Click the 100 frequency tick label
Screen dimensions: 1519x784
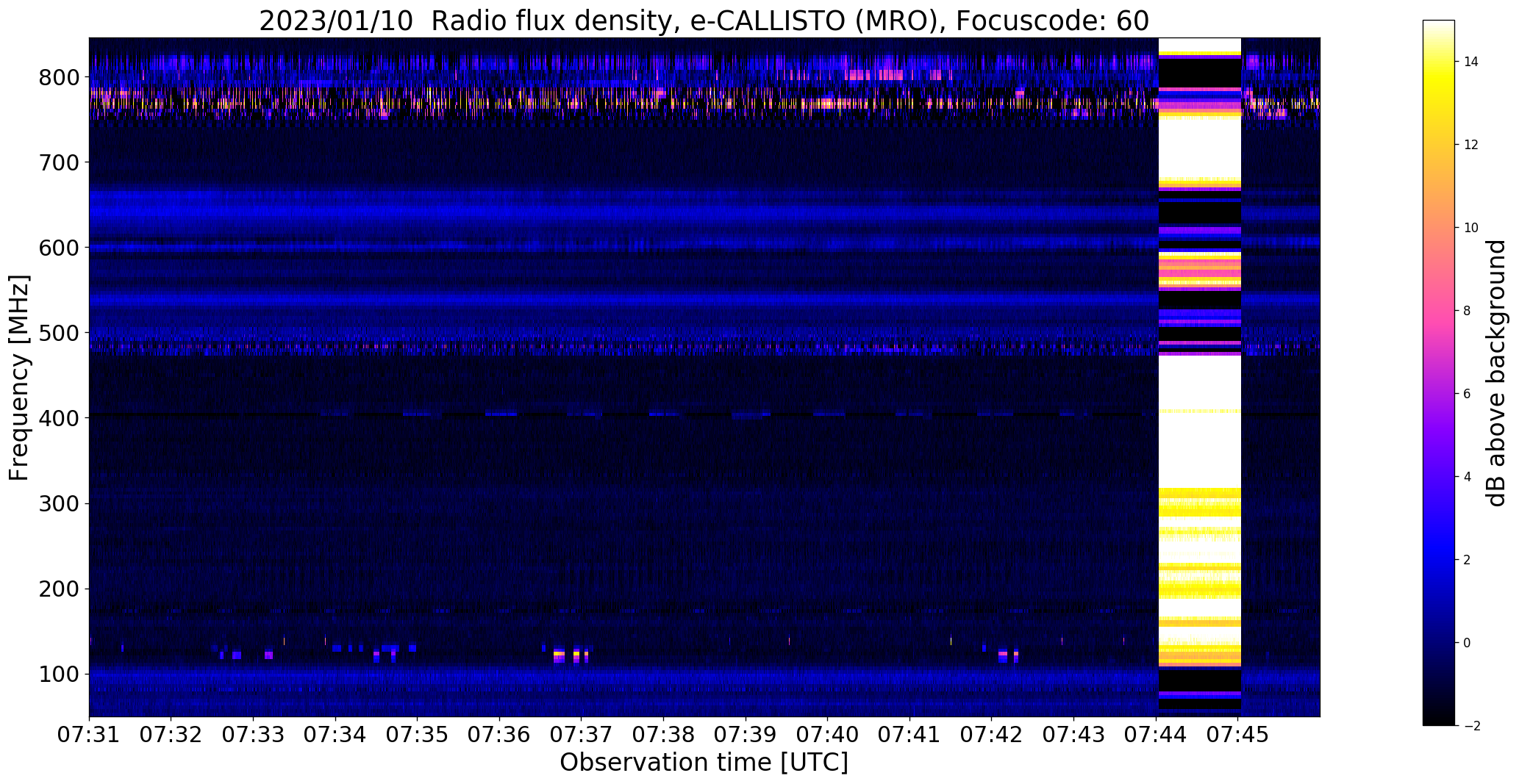(58, 674)
